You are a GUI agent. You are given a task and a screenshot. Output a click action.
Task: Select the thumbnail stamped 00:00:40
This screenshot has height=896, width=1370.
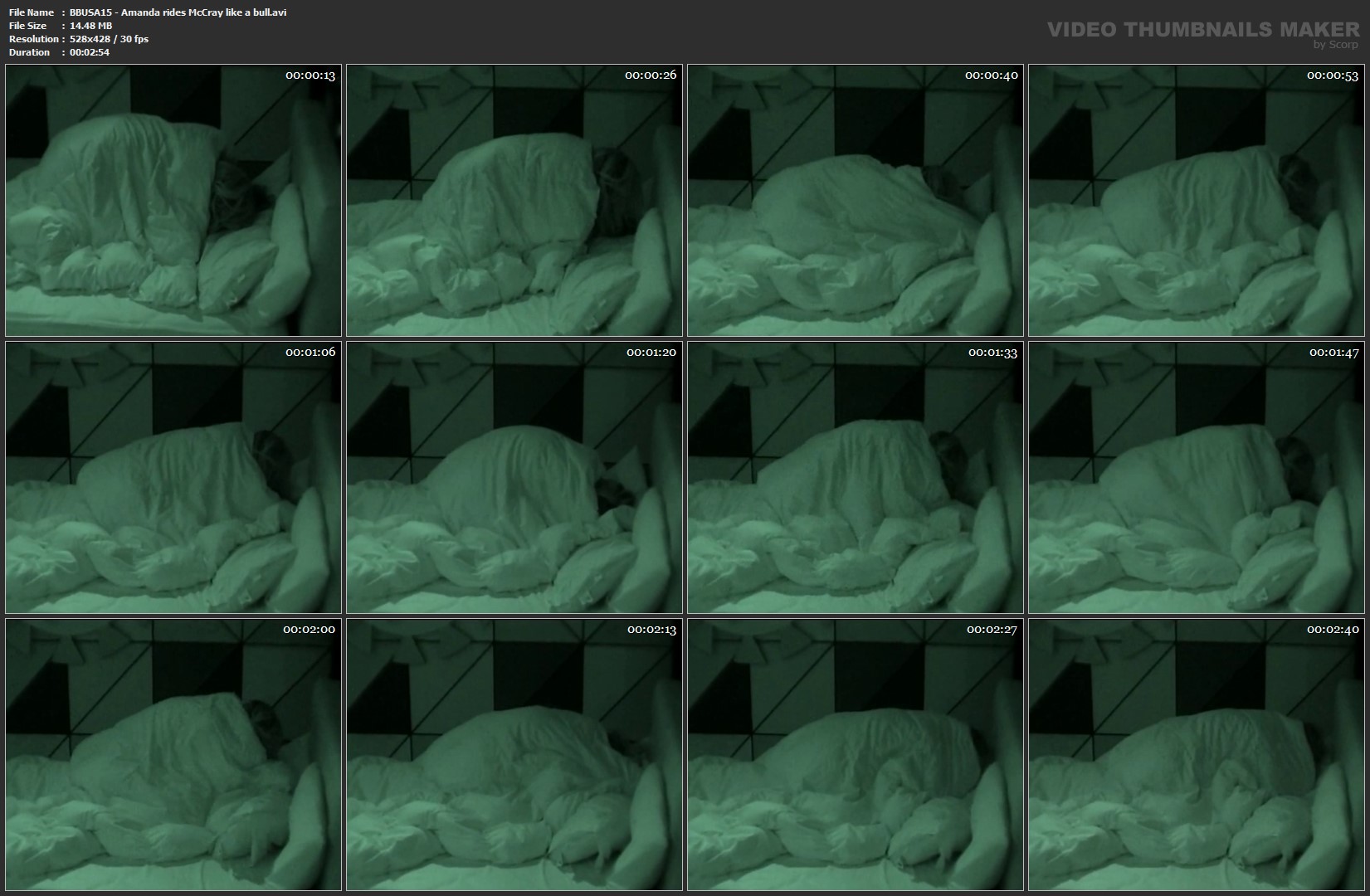point(856,200)
